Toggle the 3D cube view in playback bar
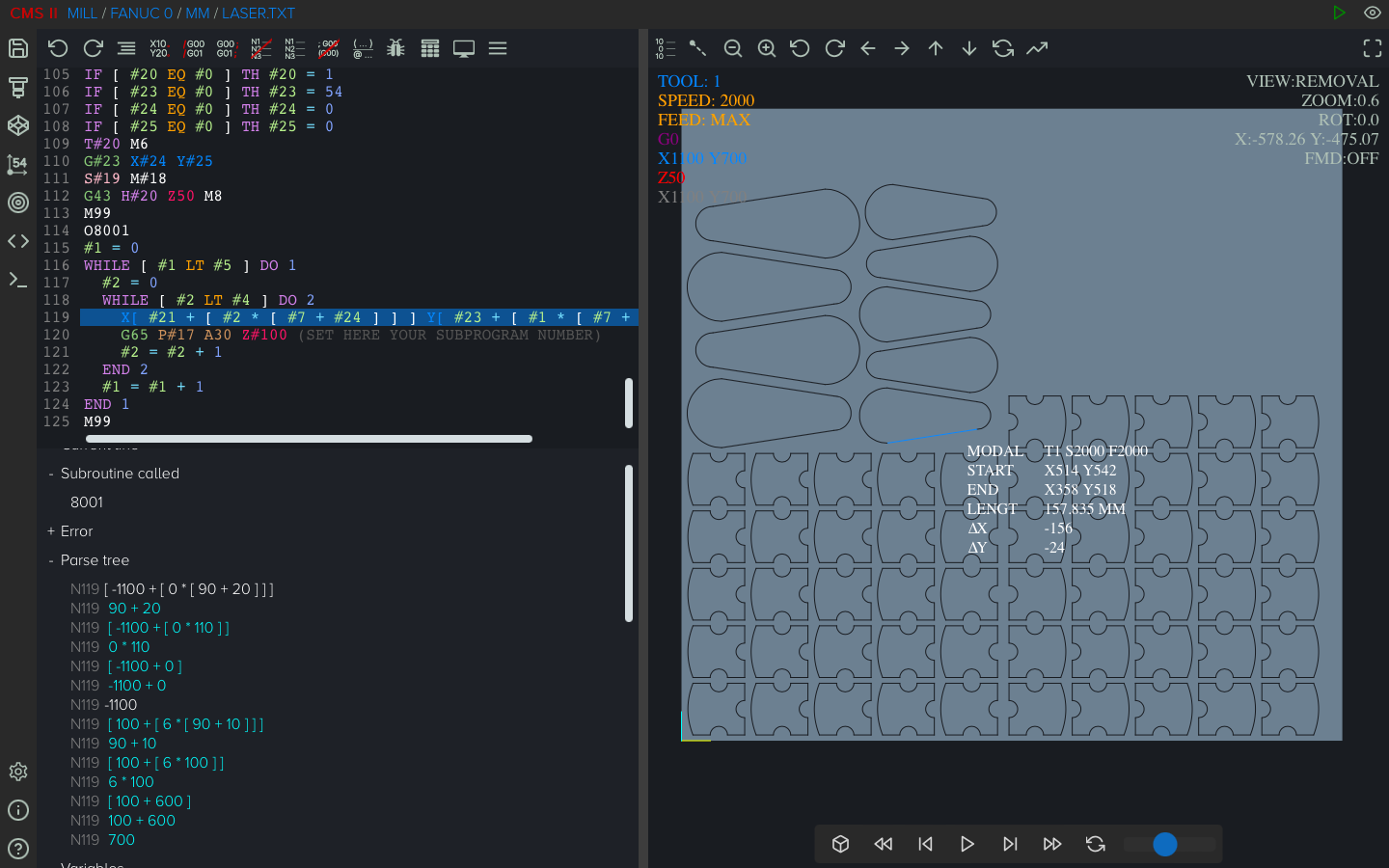Image resolution: width=1389 pixels, height=868 pixels. [x=840, y=844]
